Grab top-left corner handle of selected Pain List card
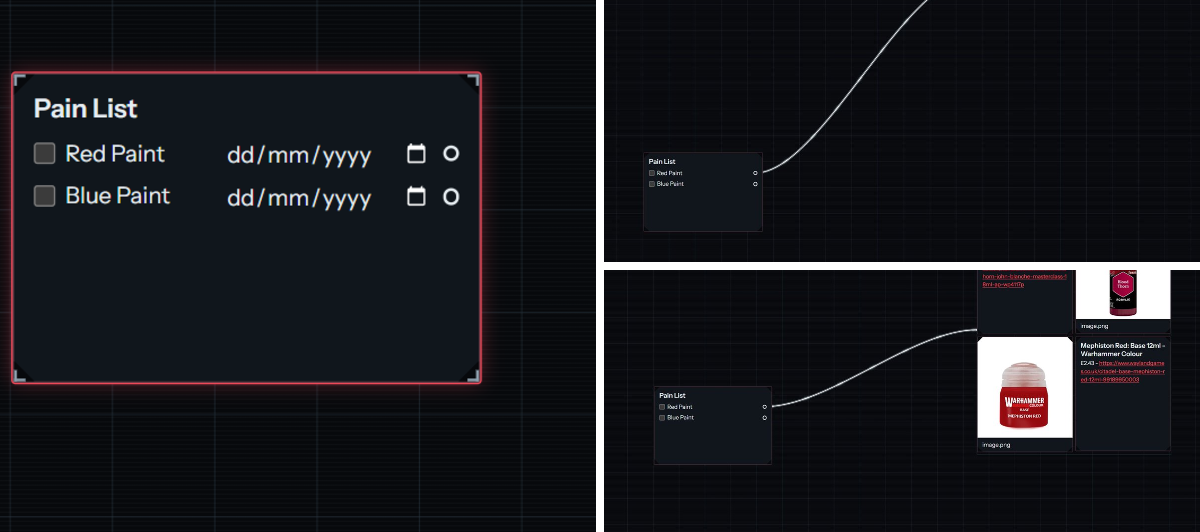1200x532 pixels. pyautogui.click(x=20, y=80)
